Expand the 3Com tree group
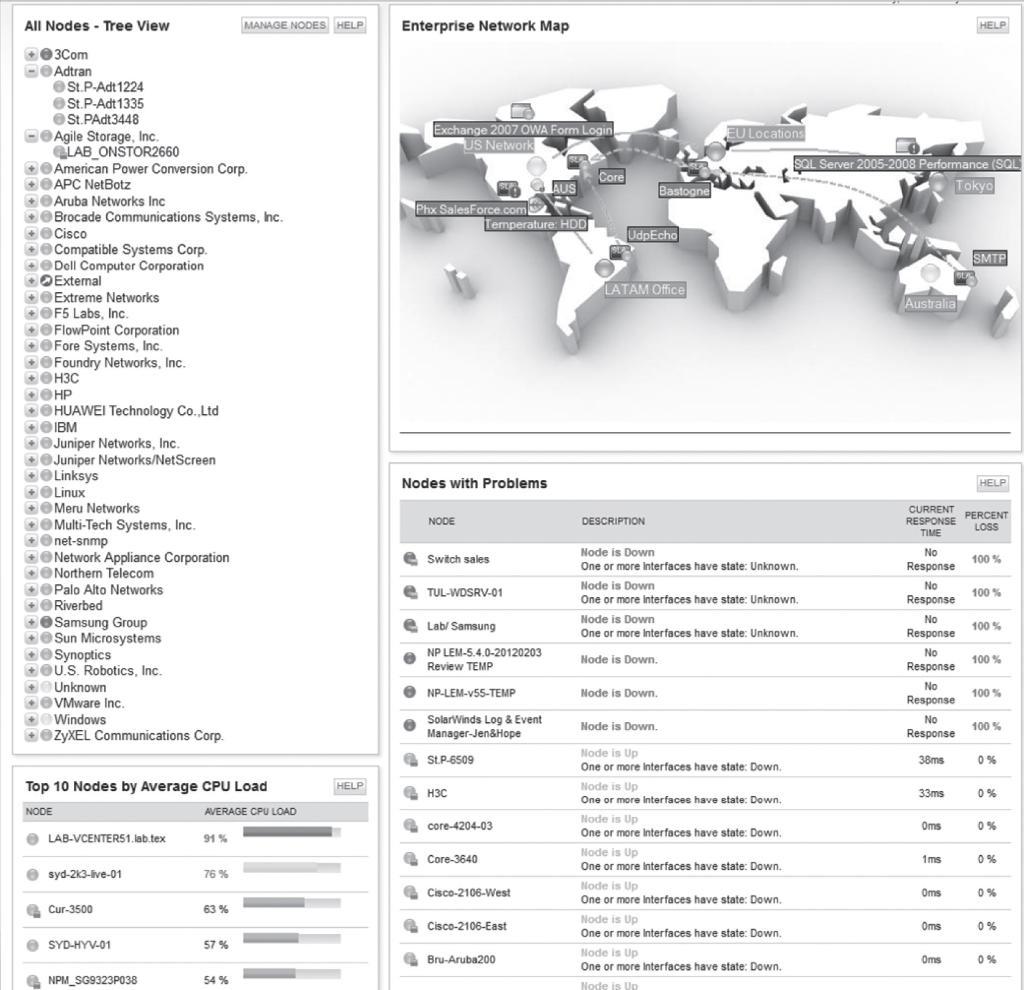The image size is (1024, 990). (x=31, y=54)
